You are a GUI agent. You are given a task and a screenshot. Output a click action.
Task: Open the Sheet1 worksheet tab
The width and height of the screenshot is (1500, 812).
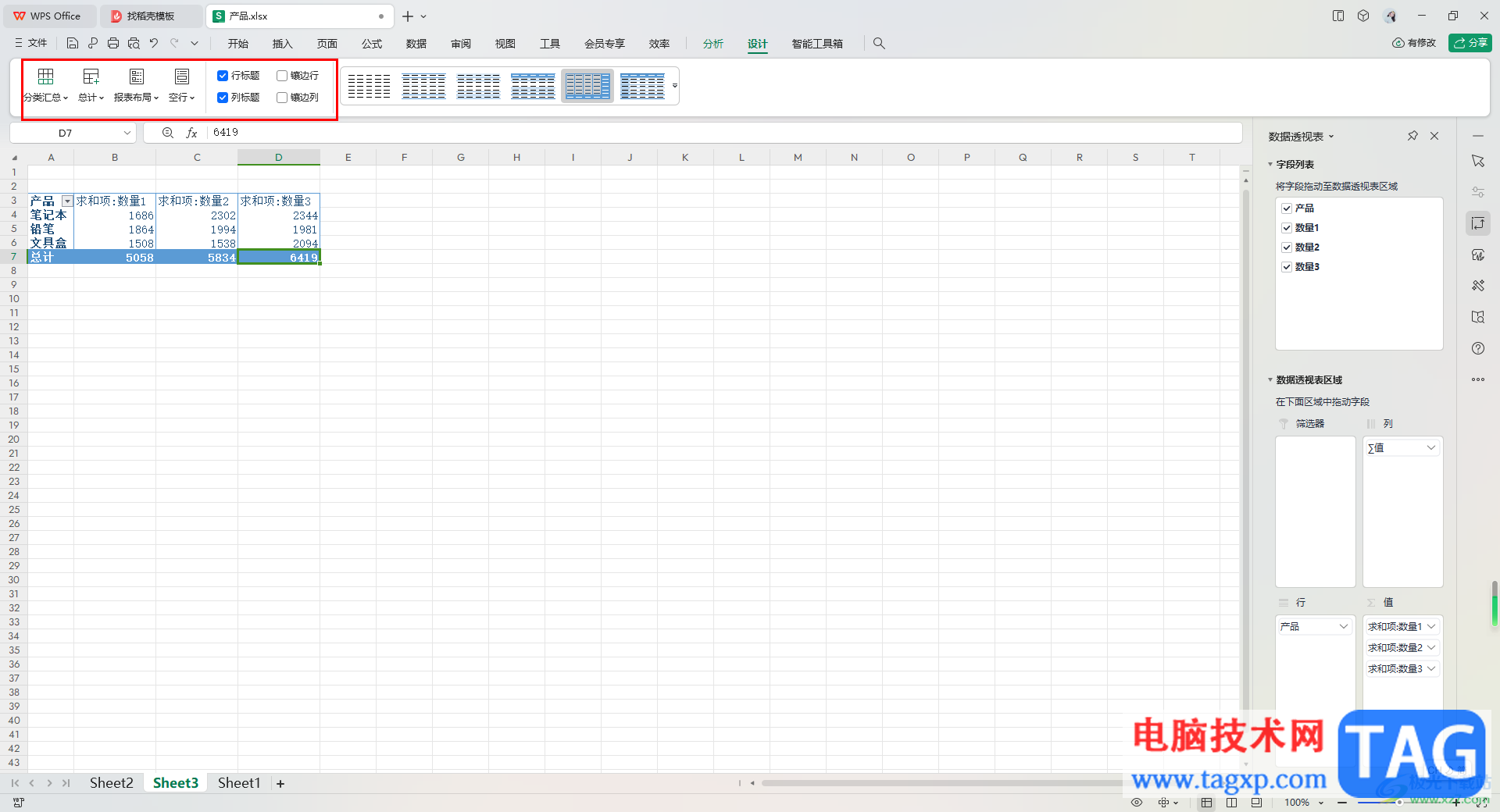[x=239, y=783]
